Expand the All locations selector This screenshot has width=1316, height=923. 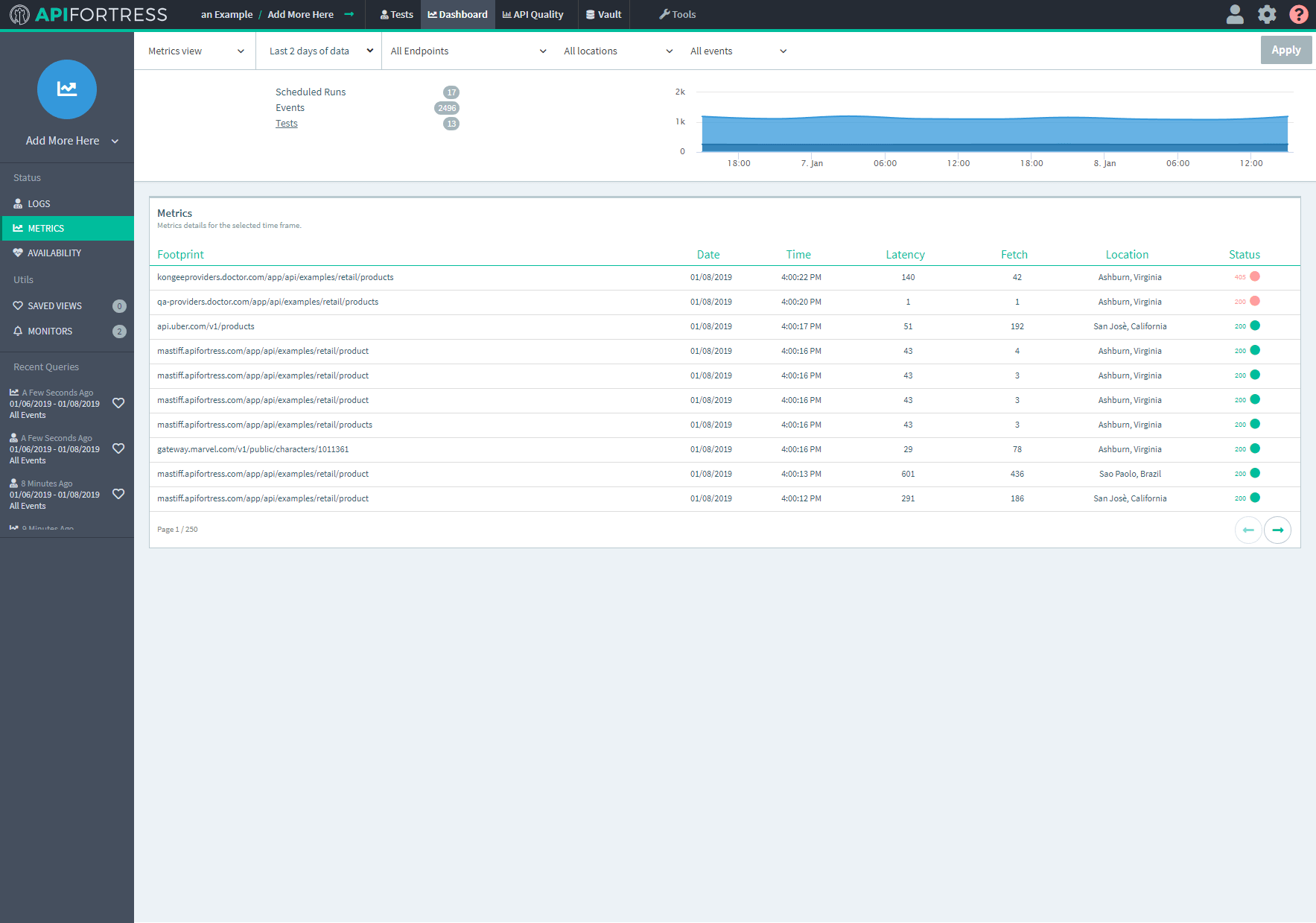[617, 51]
